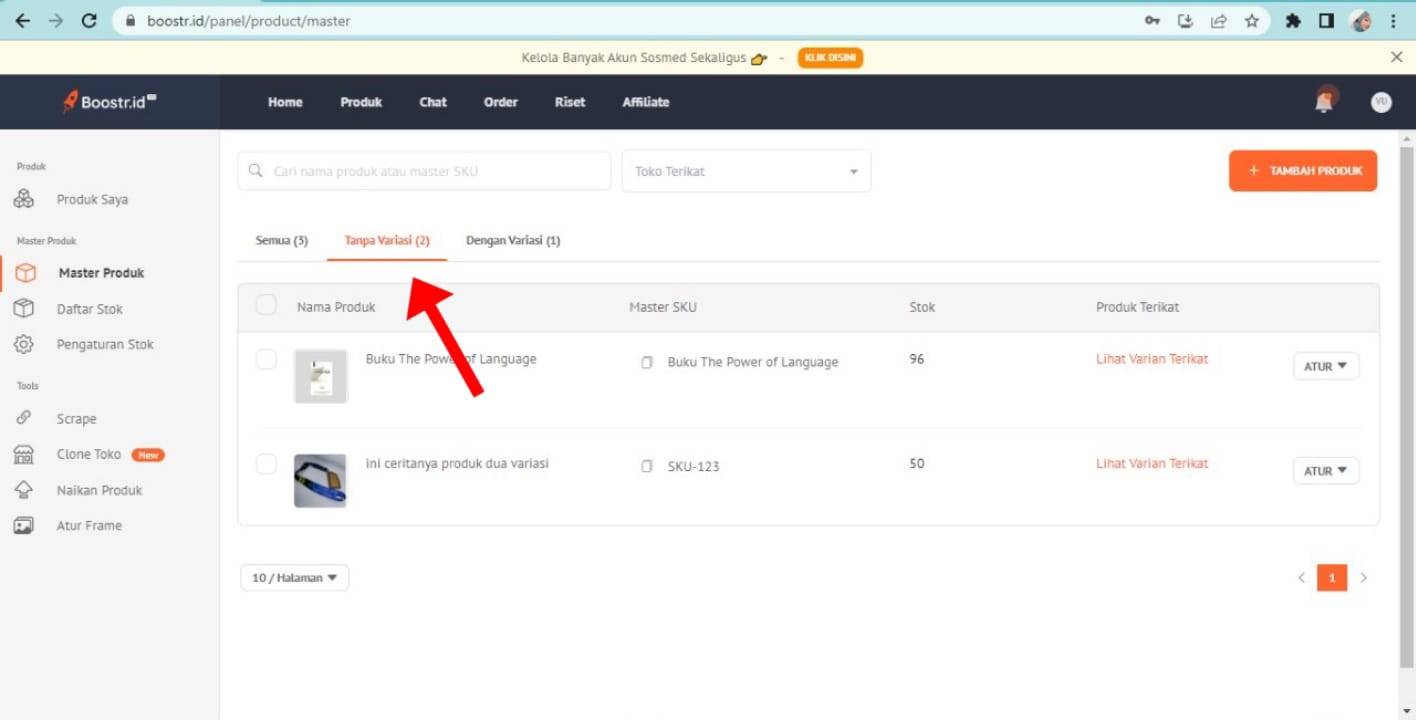This screenshot has height=720, width=1416.
Task: Open the Affiliate menu
Action: click(x=646, y=102)
